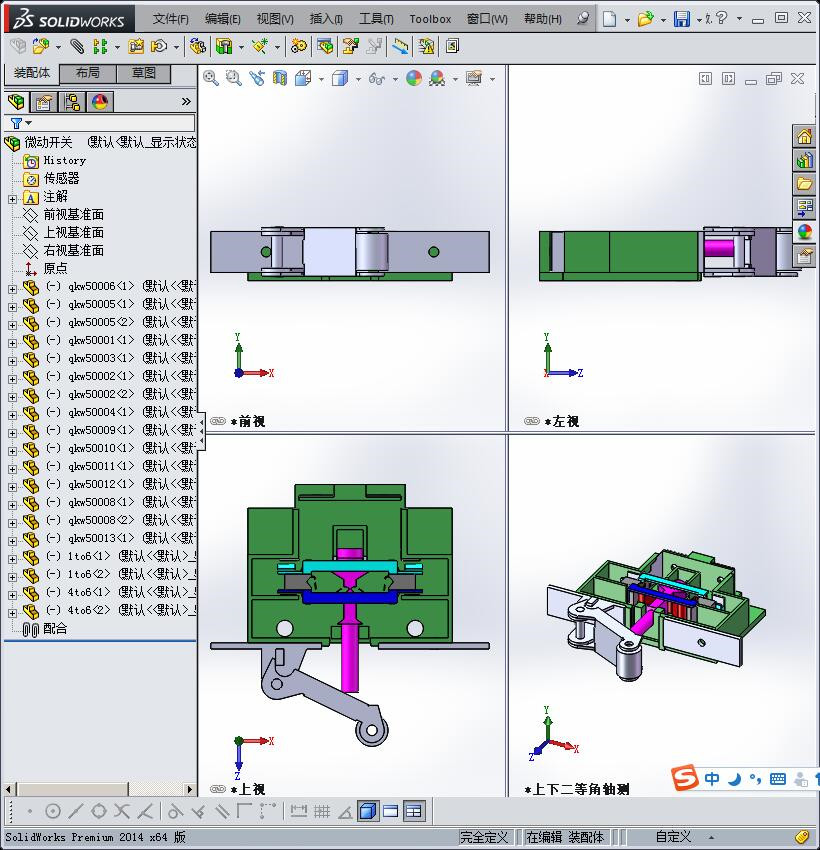
Task: Open the Hide/Show Items dropdown arrow
Action: point(395,80)
